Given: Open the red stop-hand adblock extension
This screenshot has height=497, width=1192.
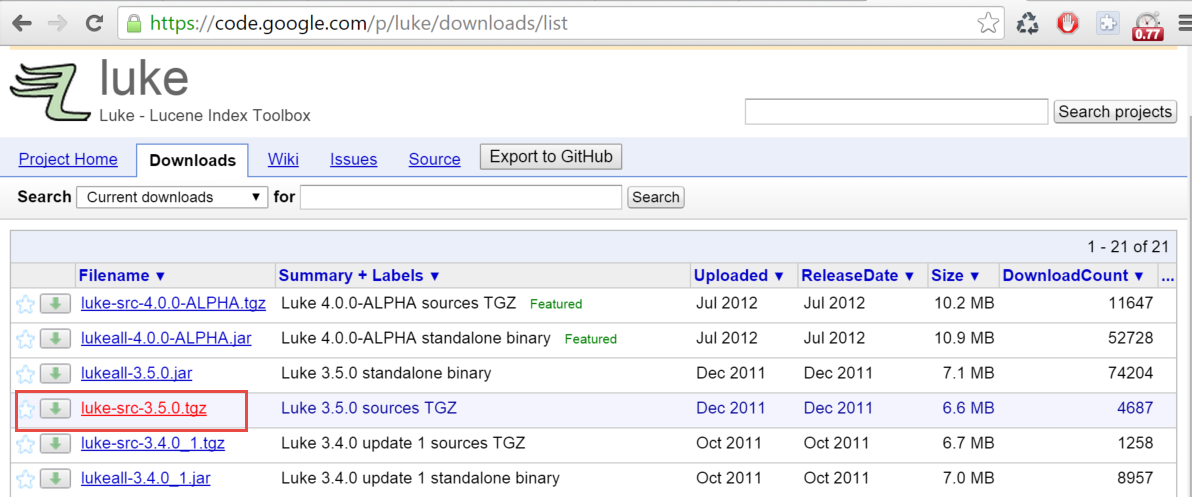Looking at the screenshot, I should pos(1068,24).
